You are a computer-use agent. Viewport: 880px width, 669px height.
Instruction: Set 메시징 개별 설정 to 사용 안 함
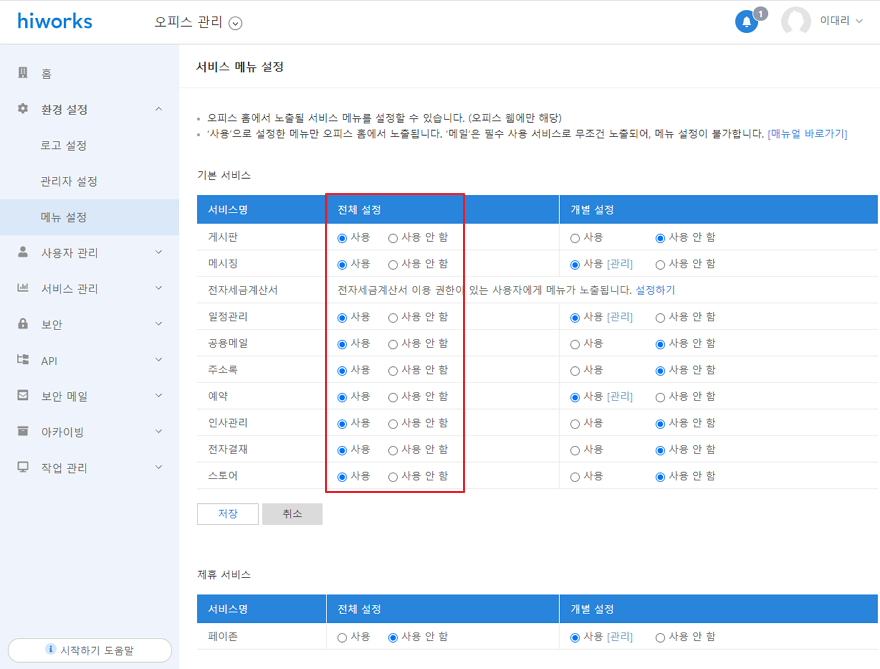pyautogui.click(x=660, y=264)
